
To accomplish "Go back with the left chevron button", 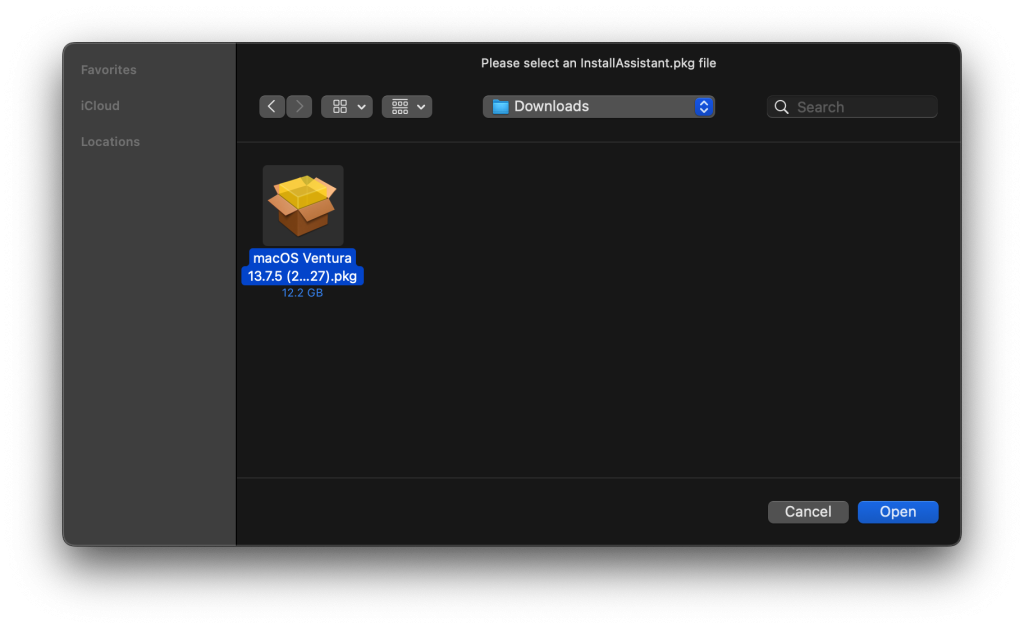I will (x=272, y=106).
